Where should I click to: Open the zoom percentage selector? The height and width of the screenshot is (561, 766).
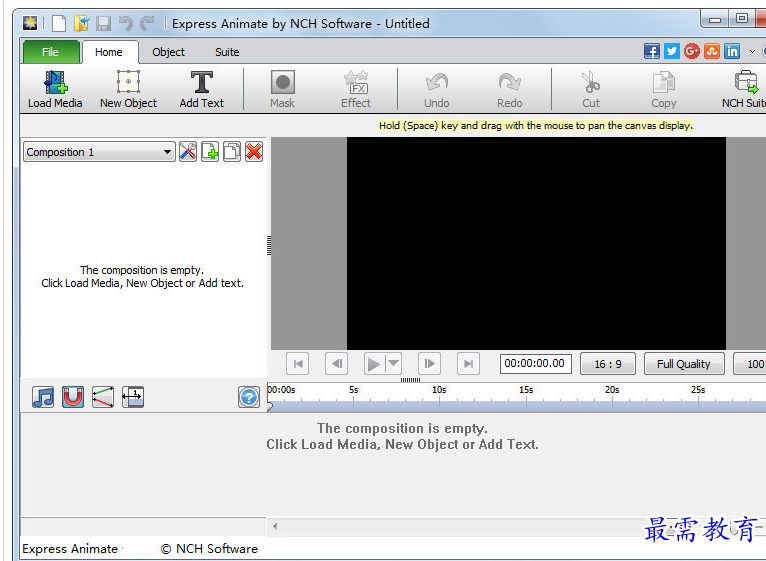(x=750, y=364)
